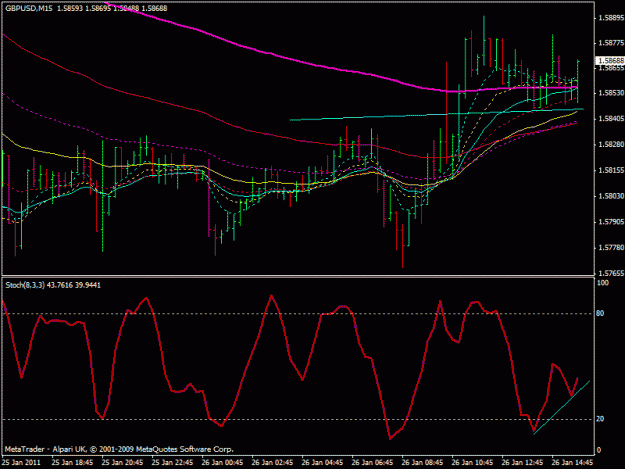Image resolution: width=625 pixels, height=469 pixels.
Task: Click the 26 Jan 08:45 time label
Action: point(423,463)
